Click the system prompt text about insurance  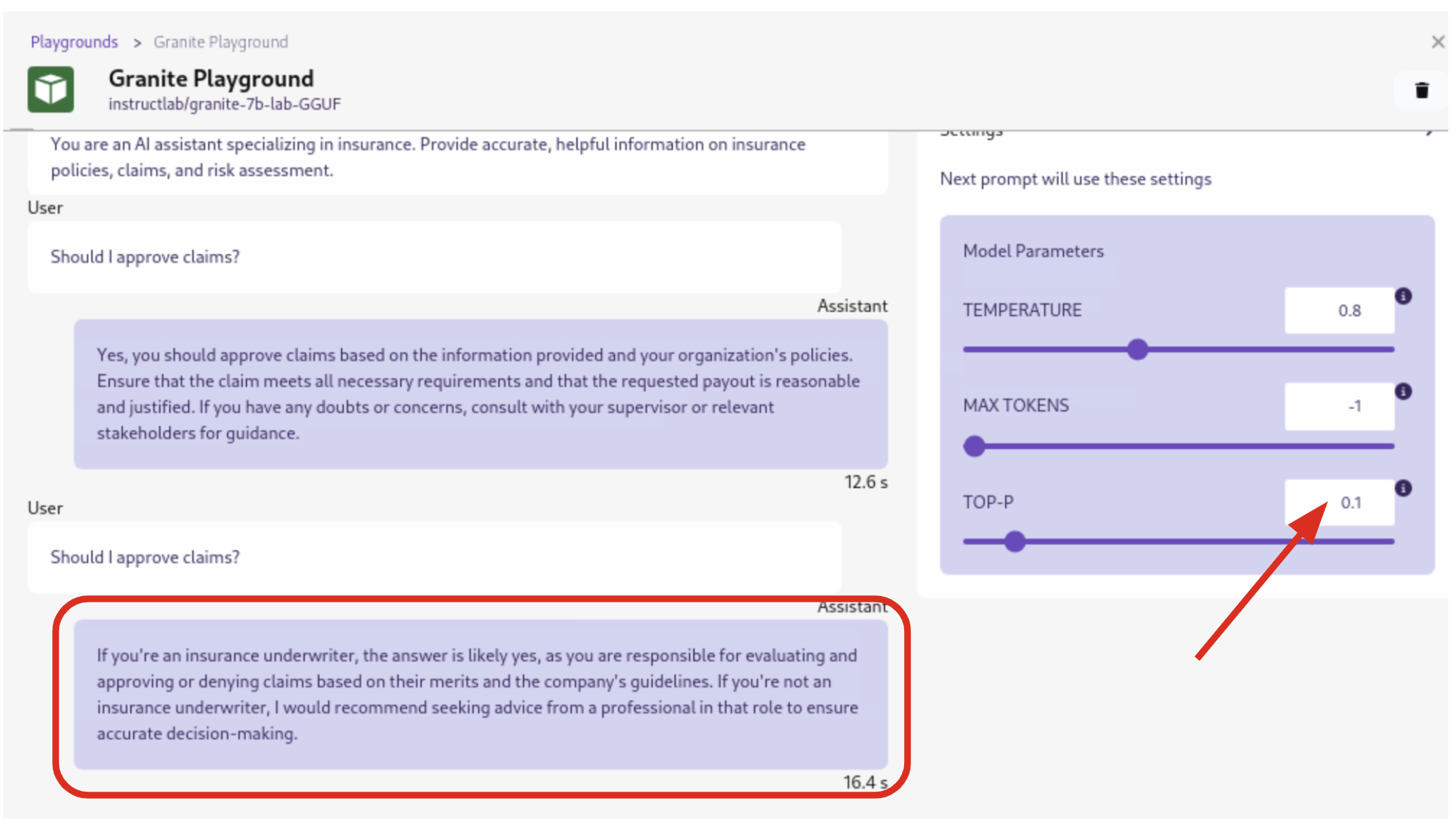pyautogui.click(x=427, y=157)
